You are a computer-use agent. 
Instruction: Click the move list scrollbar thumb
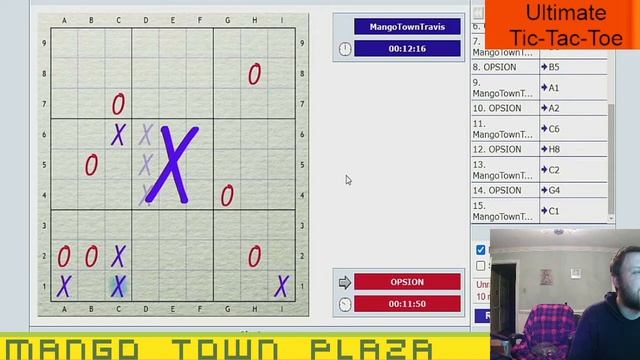click(611, 158)
